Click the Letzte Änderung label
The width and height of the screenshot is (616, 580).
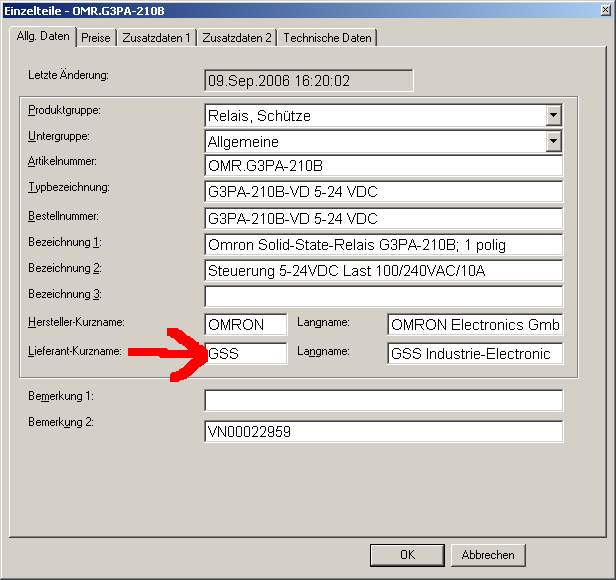(x=68, y=75)
